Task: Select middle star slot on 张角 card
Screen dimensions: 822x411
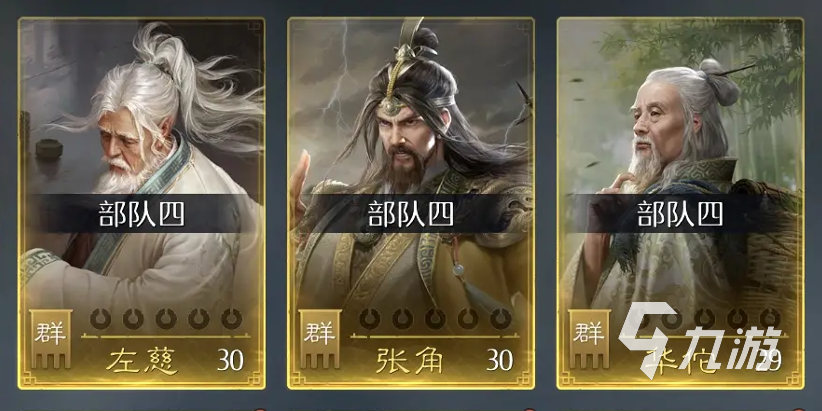Action: (x=435, y=318)
